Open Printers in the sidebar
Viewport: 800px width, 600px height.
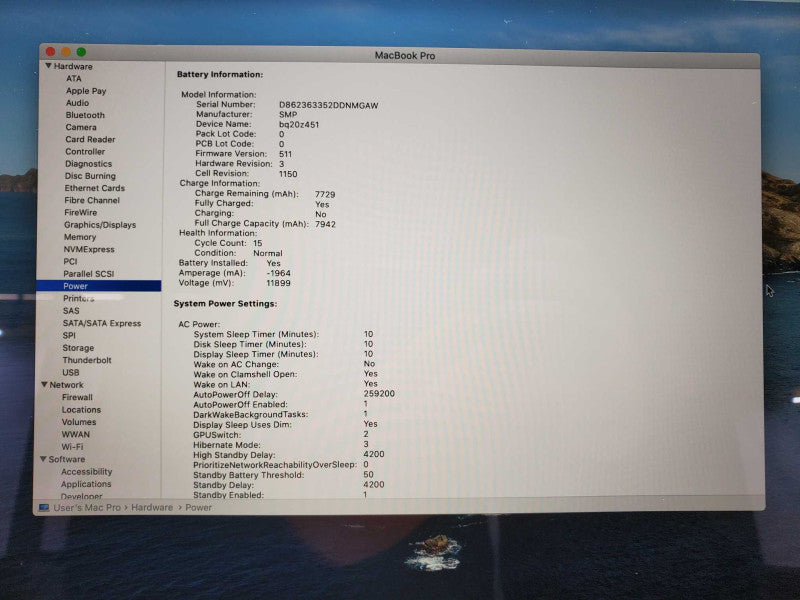point(78,298)
